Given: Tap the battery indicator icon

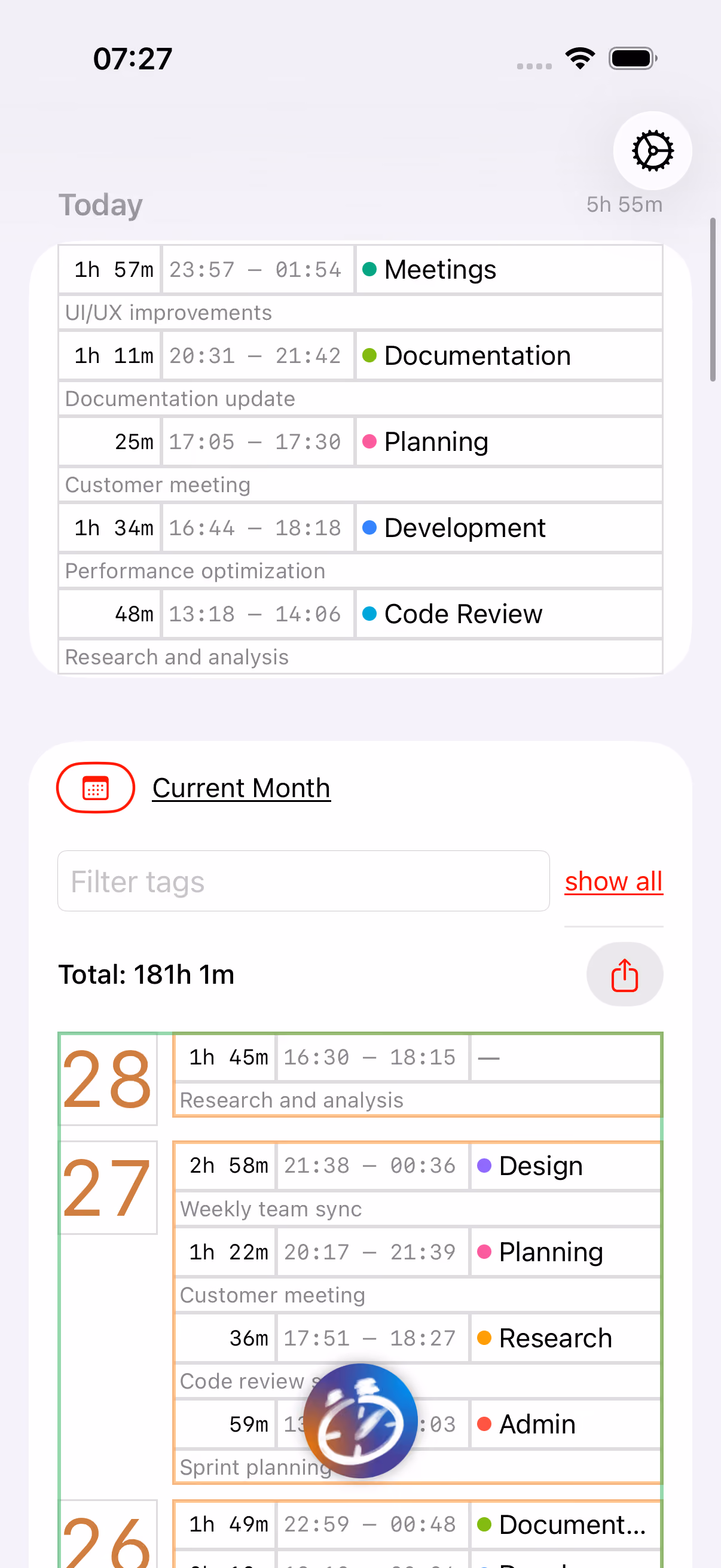Looking at the screenshot, I should coord(633,59).
